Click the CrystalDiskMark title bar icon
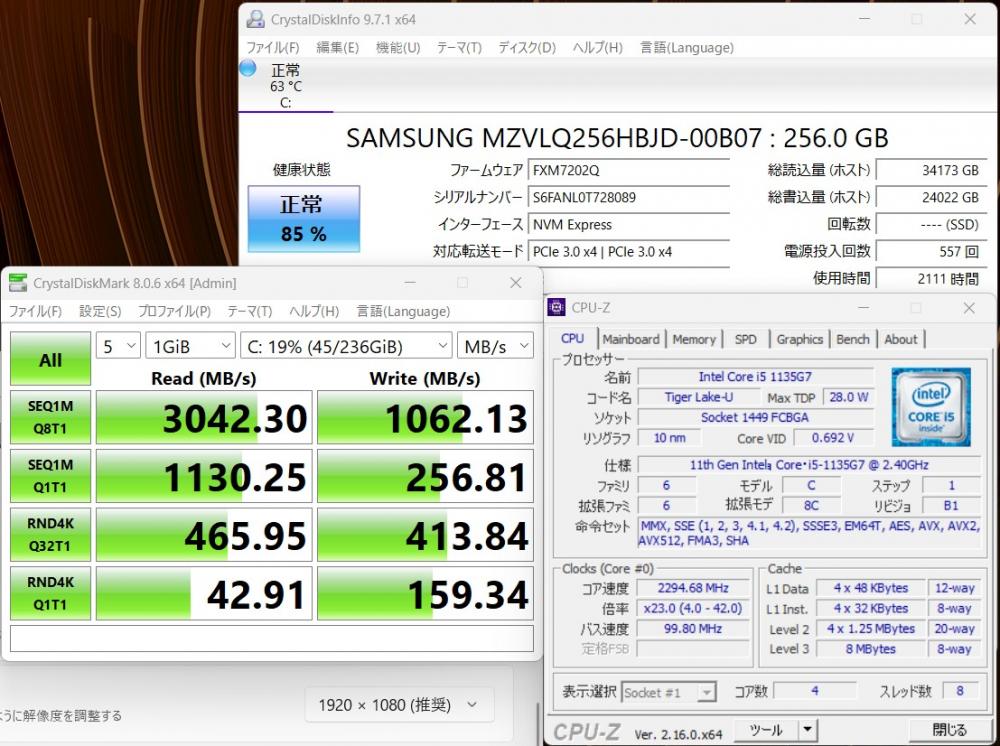 [x=19, y=283]
